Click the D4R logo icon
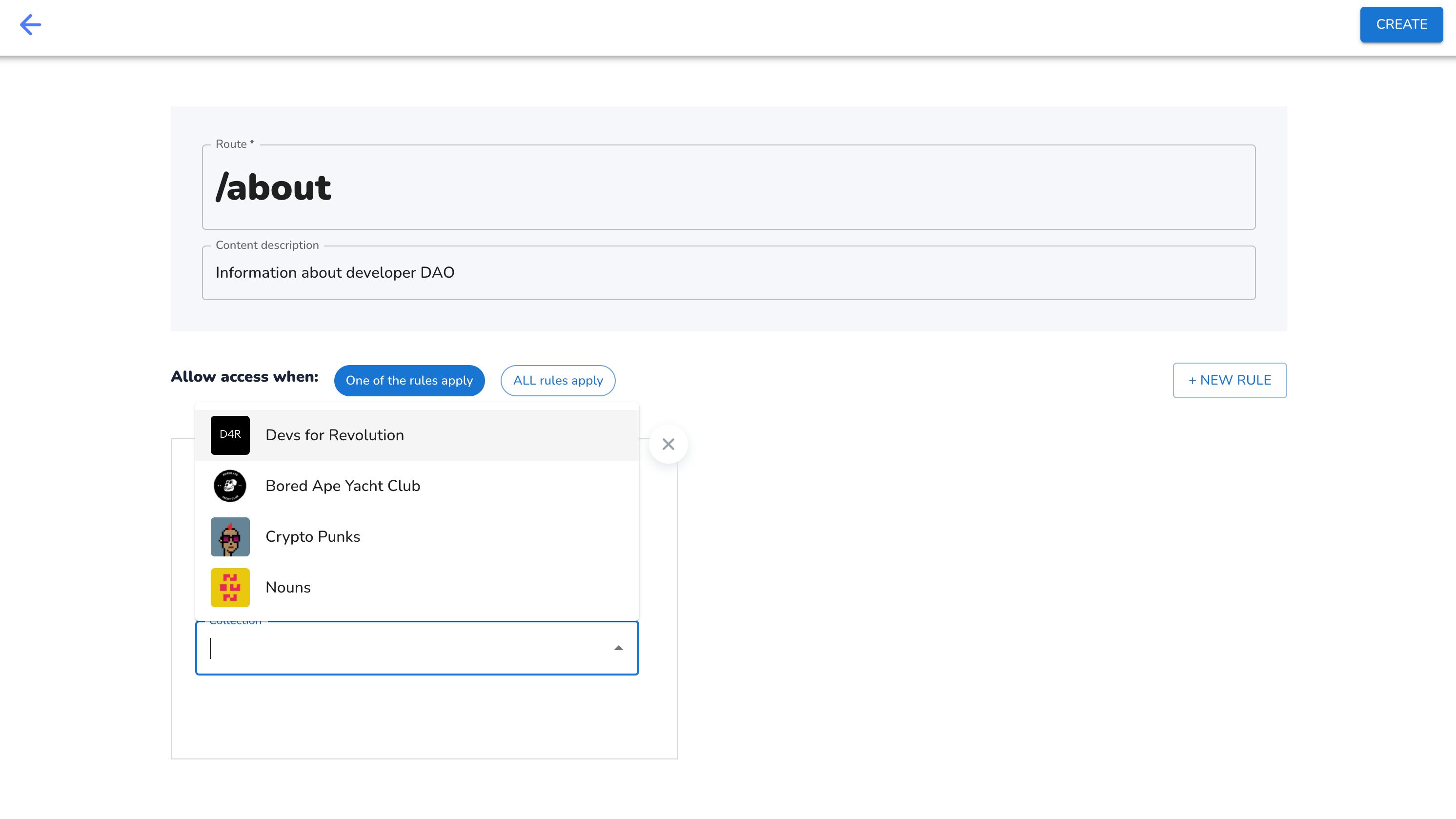Image resolution: width=1456 pixels, height=819 pixels. [x=230, y=435]
